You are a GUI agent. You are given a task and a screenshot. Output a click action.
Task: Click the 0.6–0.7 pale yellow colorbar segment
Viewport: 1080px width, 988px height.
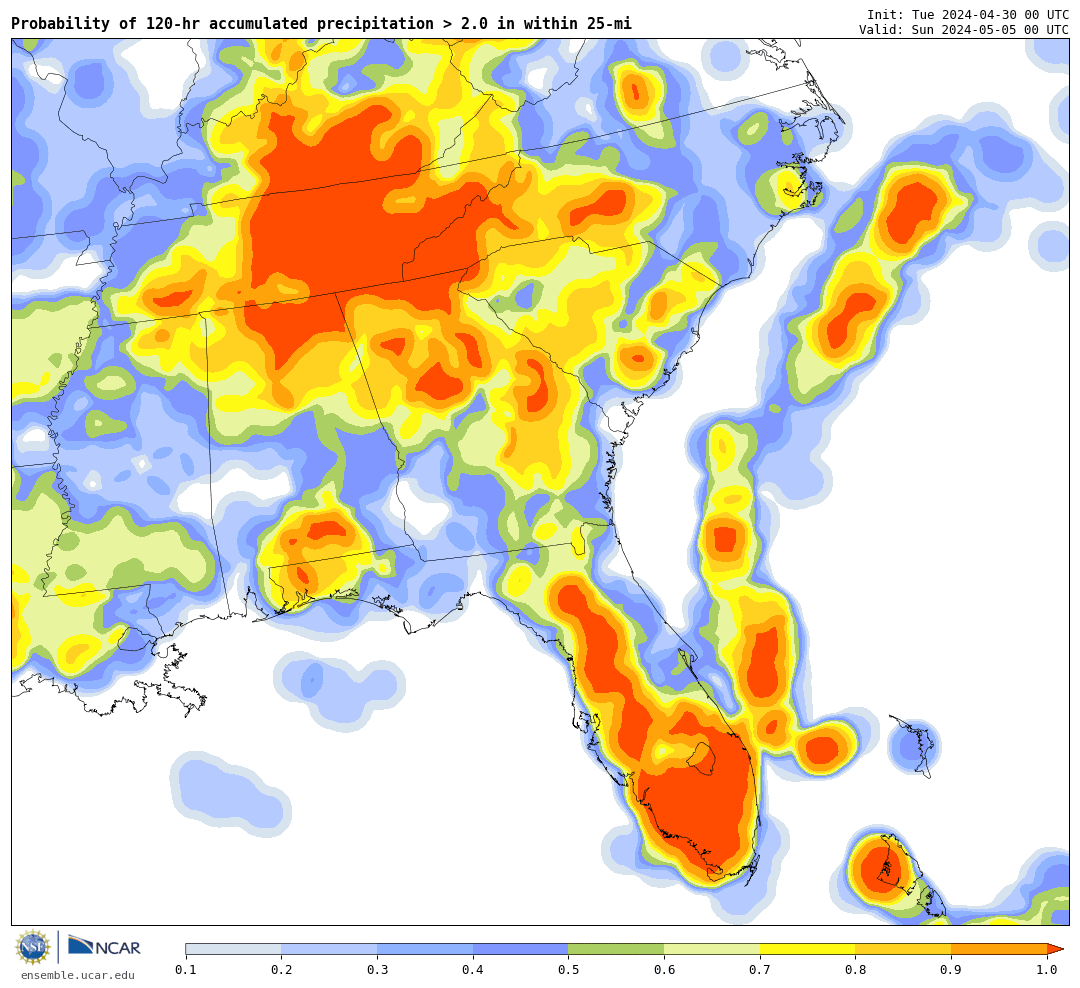point(712,949)
